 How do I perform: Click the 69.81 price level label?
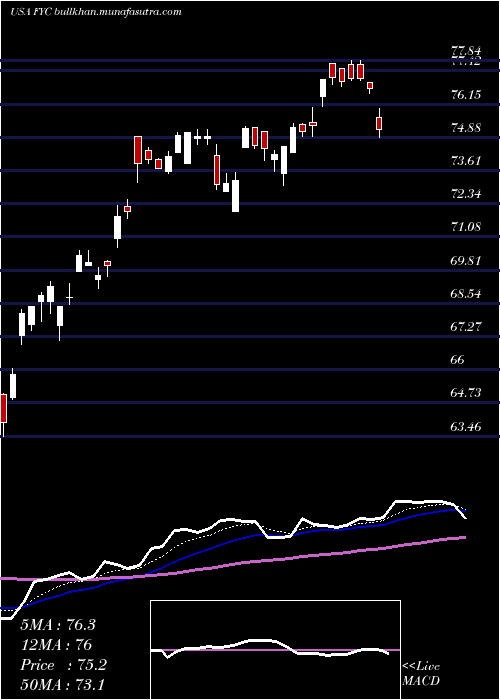466,261
